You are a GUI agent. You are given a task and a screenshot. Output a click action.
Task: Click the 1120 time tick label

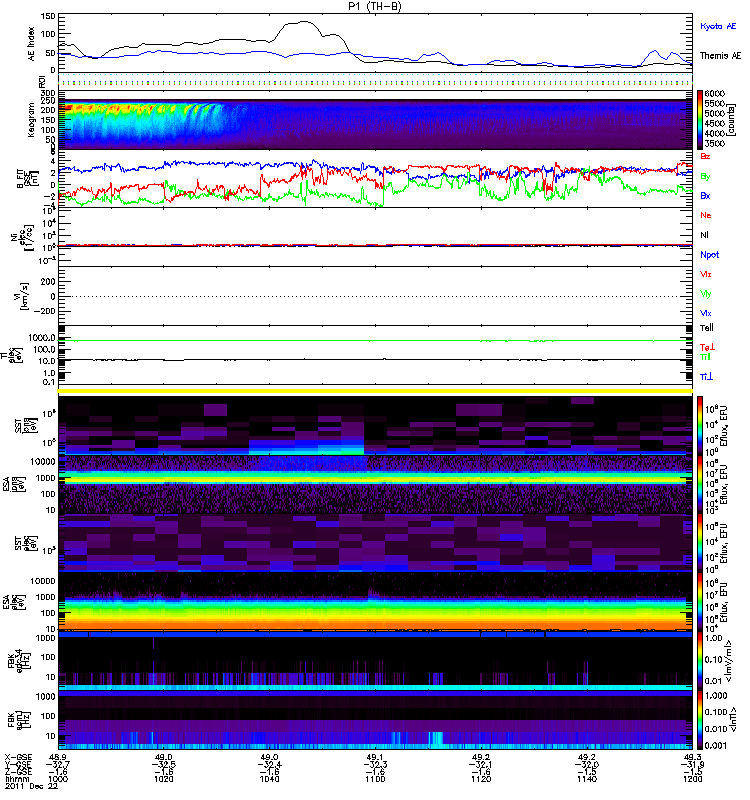tap(481, 779)
